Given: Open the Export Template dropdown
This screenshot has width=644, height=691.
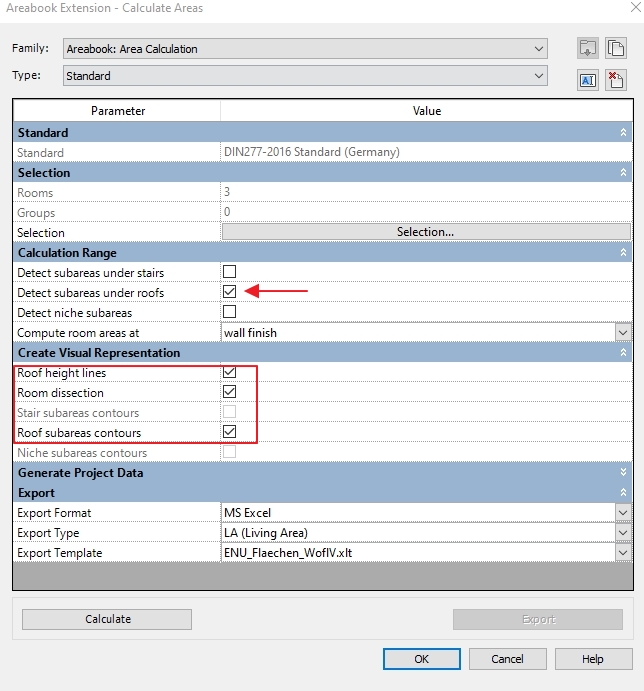Looking at the screenshot, I should pyautogui.click(x=623, y=553).
